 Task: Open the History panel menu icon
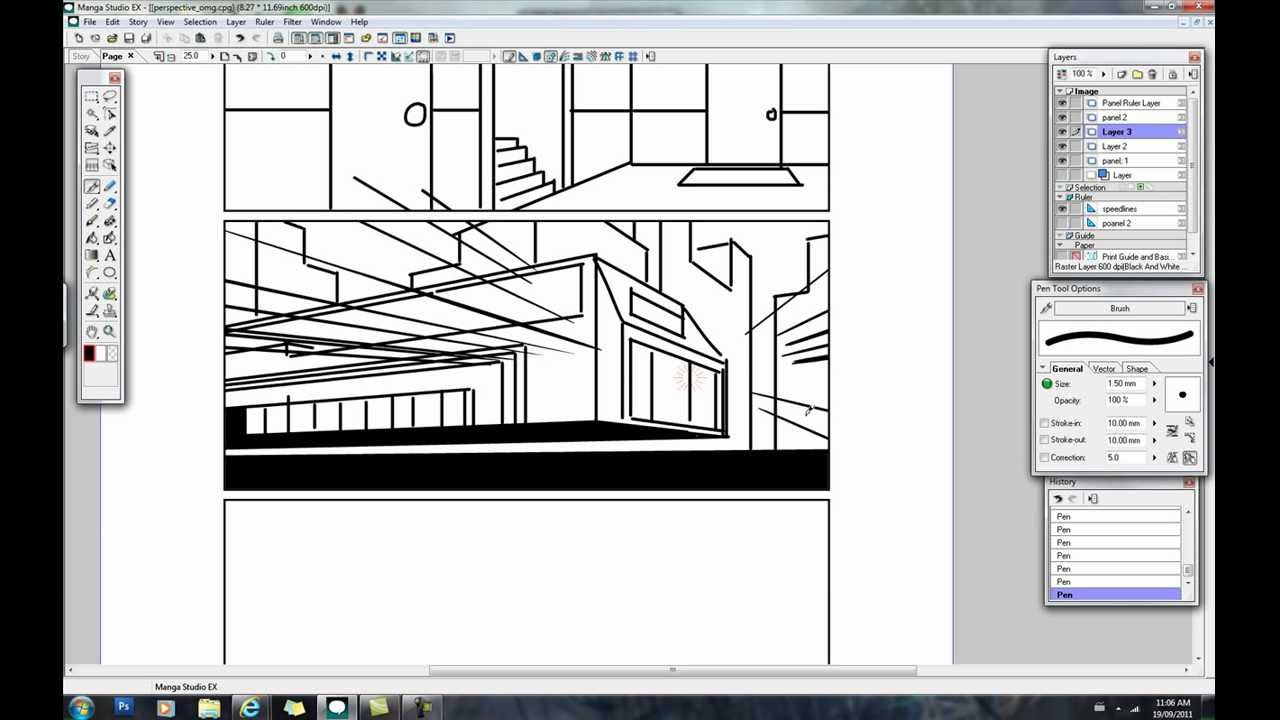[1093, 499]
